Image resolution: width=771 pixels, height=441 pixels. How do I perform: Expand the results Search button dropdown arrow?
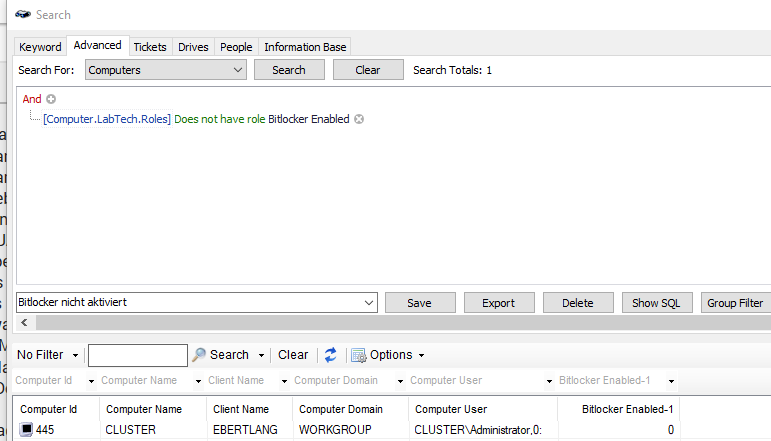261,355
